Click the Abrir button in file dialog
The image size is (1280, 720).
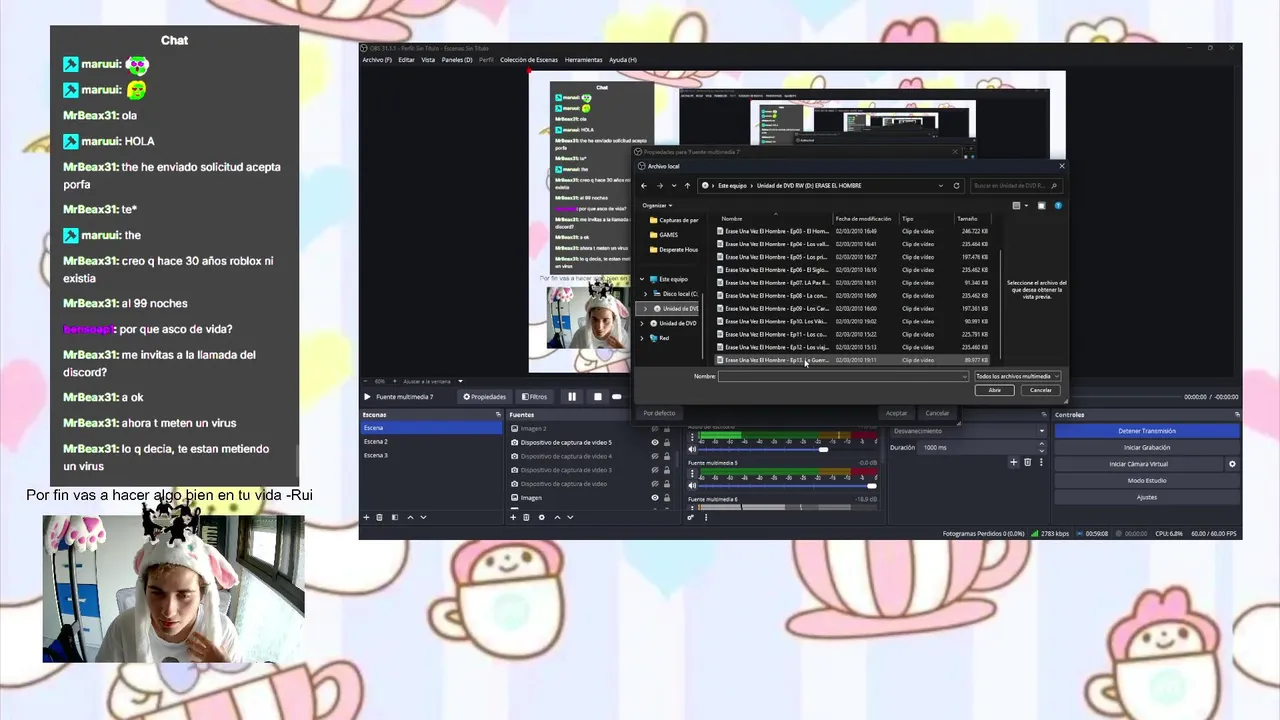click(994, 390)
